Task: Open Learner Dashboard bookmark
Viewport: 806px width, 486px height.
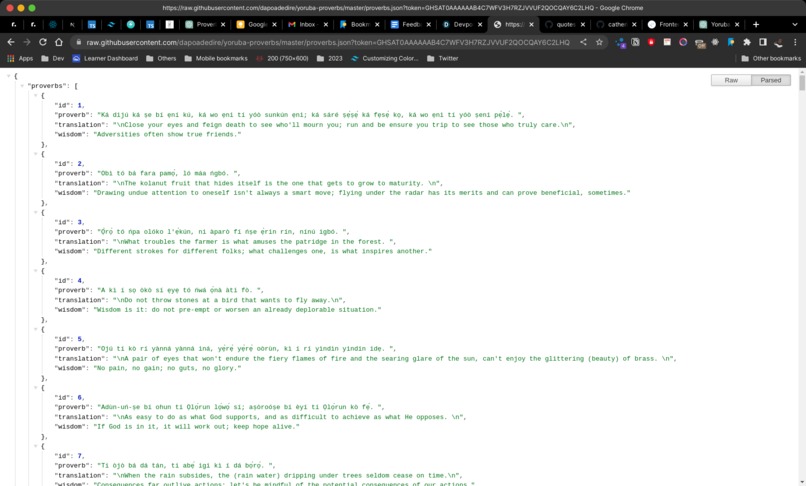Action: click(x=105, y=58)
